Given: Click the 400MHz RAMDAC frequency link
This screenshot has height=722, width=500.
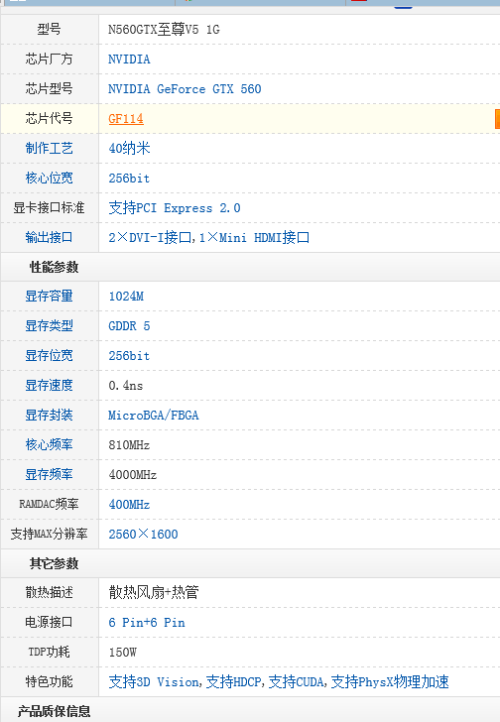Looking at the screenshot, I should (129, 505).
